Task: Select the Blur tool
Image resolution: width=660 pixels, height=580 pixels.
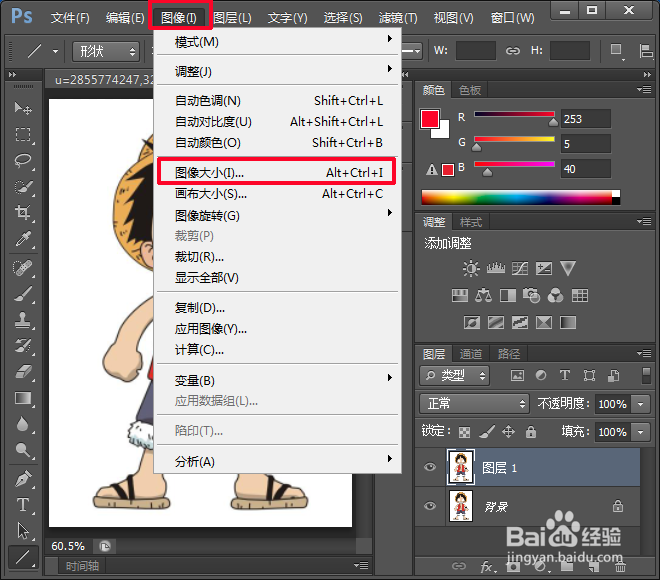Action: click(x=23, y=424)
